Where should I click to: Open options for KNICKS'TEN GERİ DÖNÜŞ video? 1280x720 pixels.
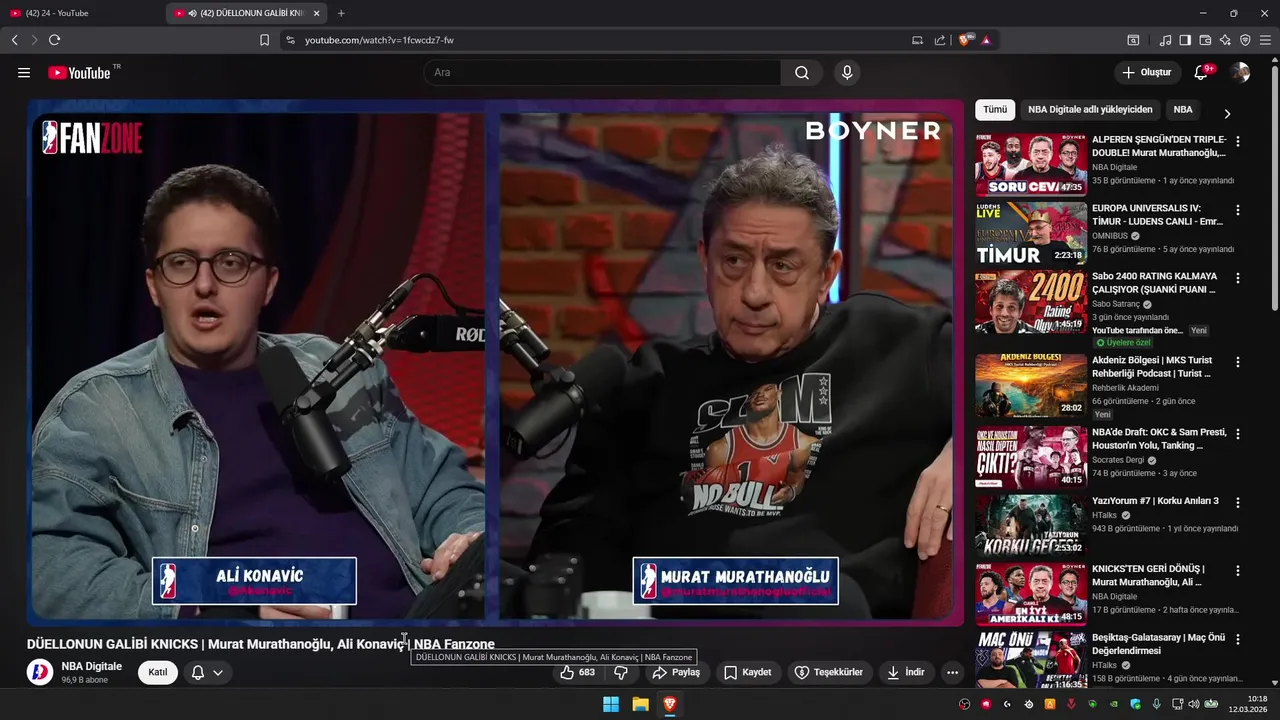1238,570
